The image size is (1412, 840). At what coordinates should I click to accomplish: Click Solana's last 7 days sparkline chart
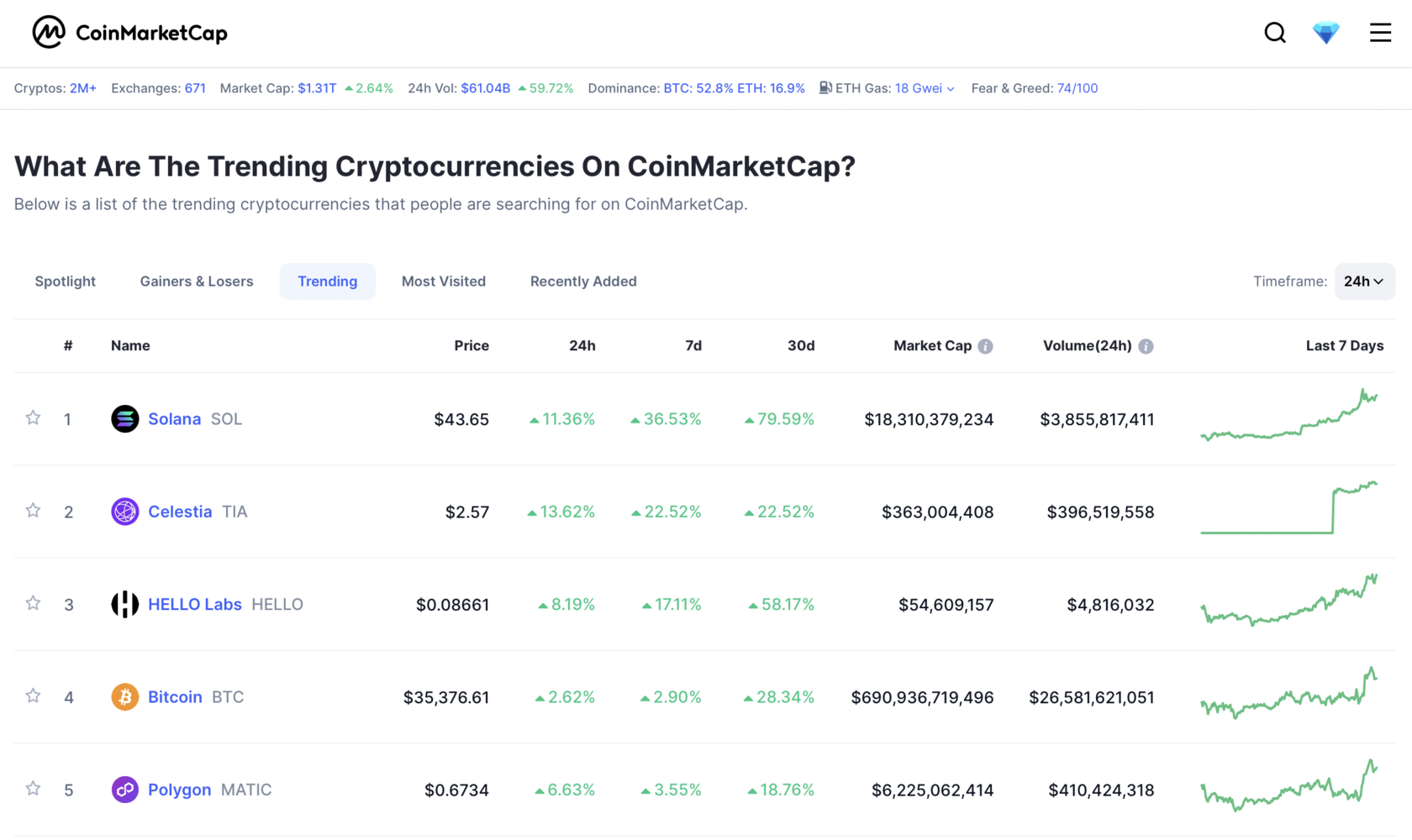(x=1290, y=418)
